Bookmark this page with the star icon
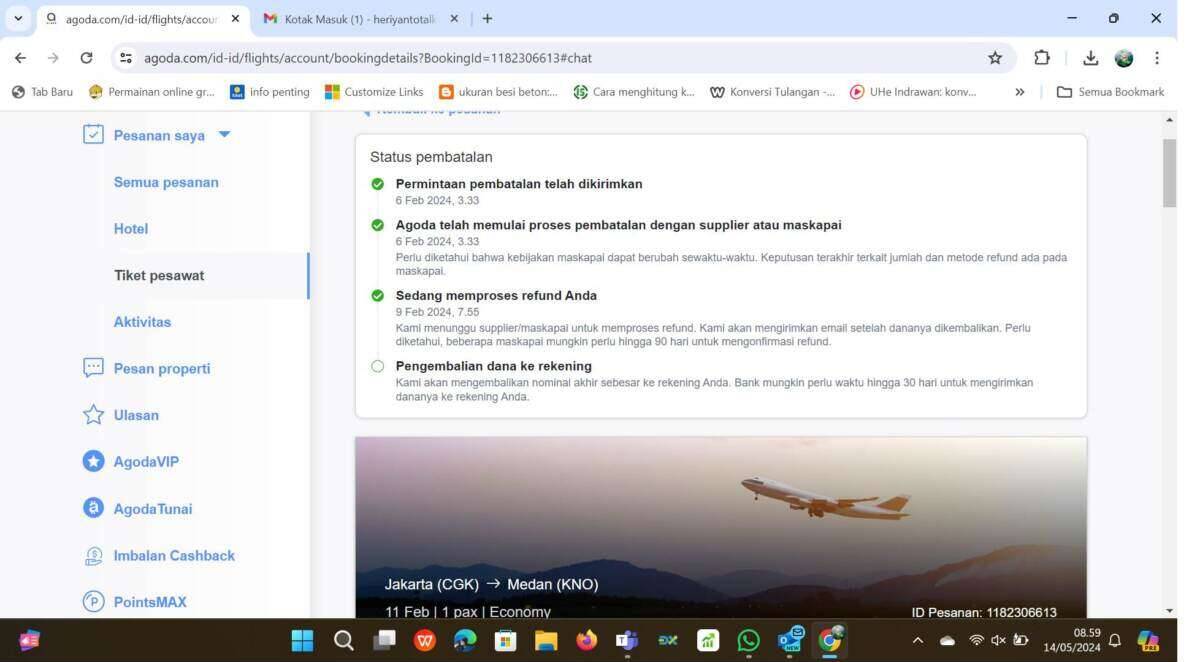Screen dimensions: 1199x662 coord(994,58)
